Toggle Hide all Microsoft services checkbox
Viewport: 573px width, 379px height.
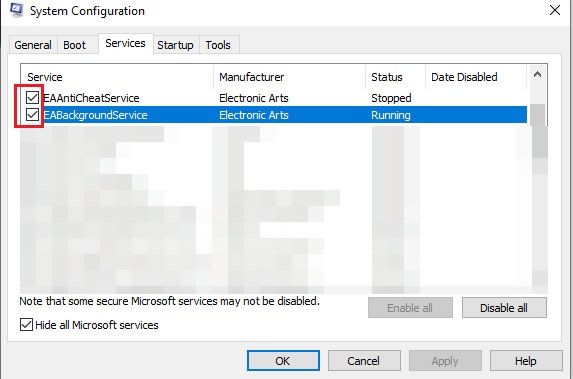(26, 325)
